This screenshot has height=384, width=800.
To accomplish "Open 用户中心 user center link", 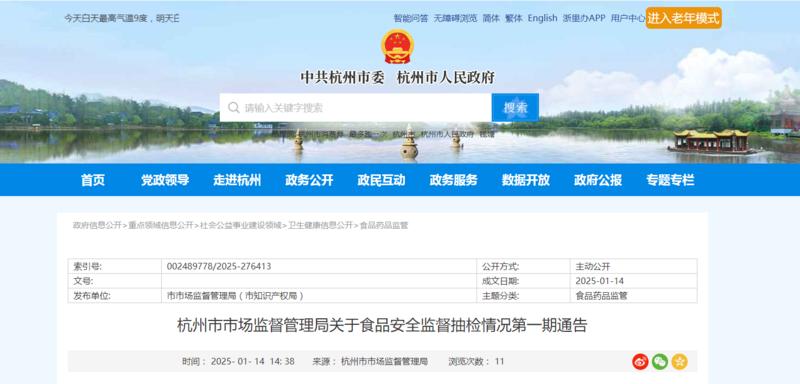I will click(x=628, y=18).
